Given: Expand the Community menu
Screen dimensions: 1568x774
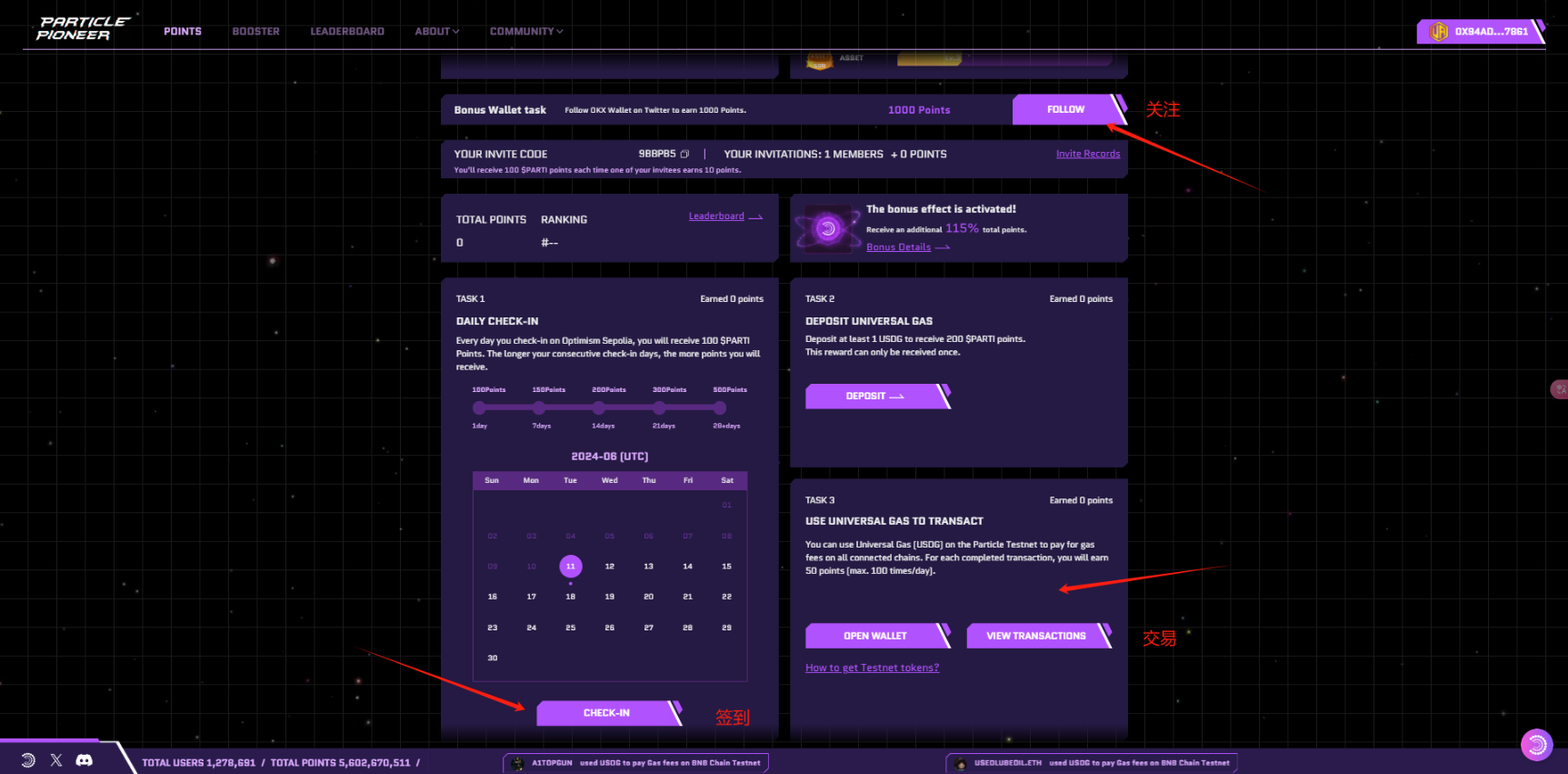Looking at the screenshot, I should coord(526,32).
